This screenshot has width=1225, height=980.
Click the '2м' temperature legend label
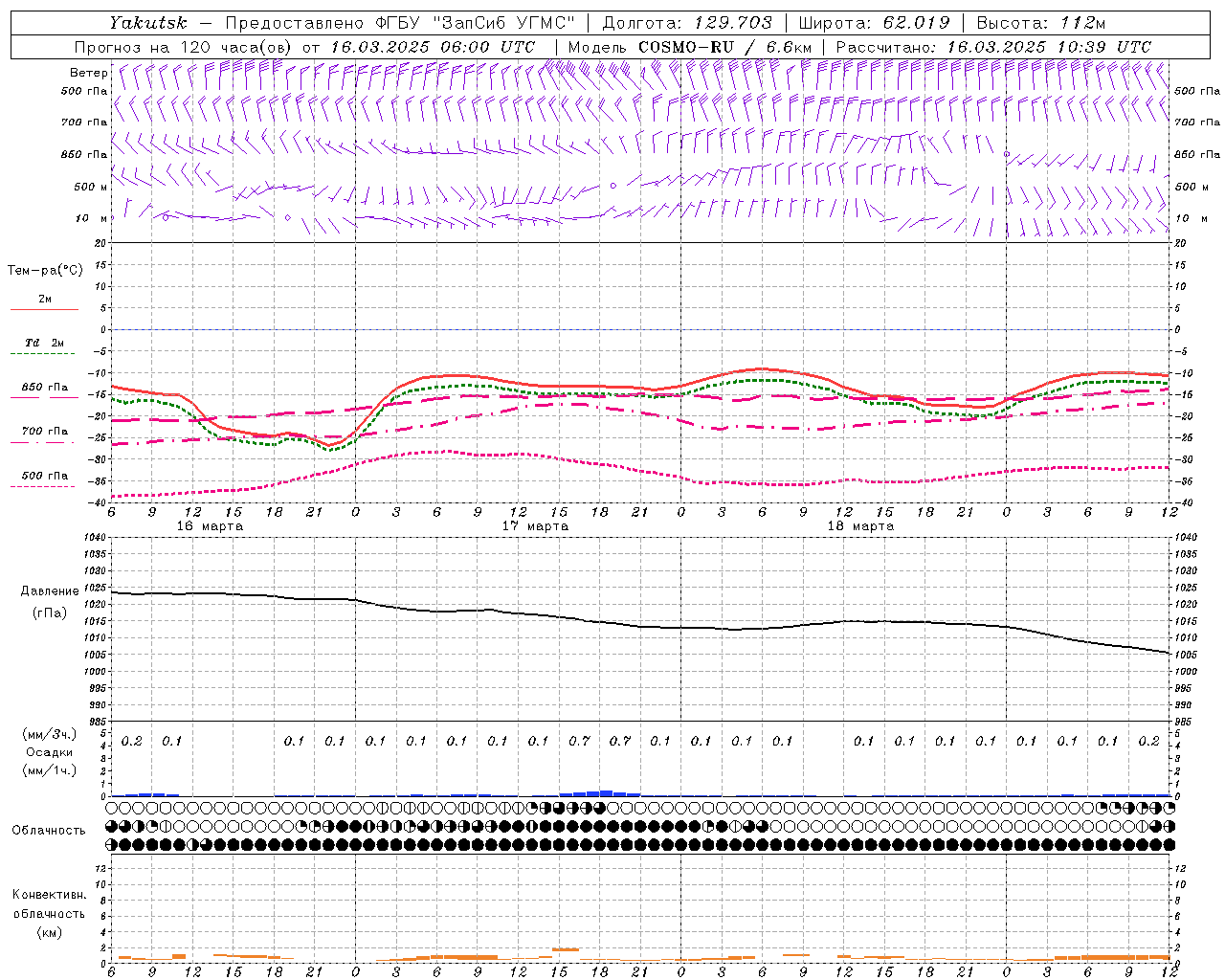pyautogui.click(x=45, y=299)
